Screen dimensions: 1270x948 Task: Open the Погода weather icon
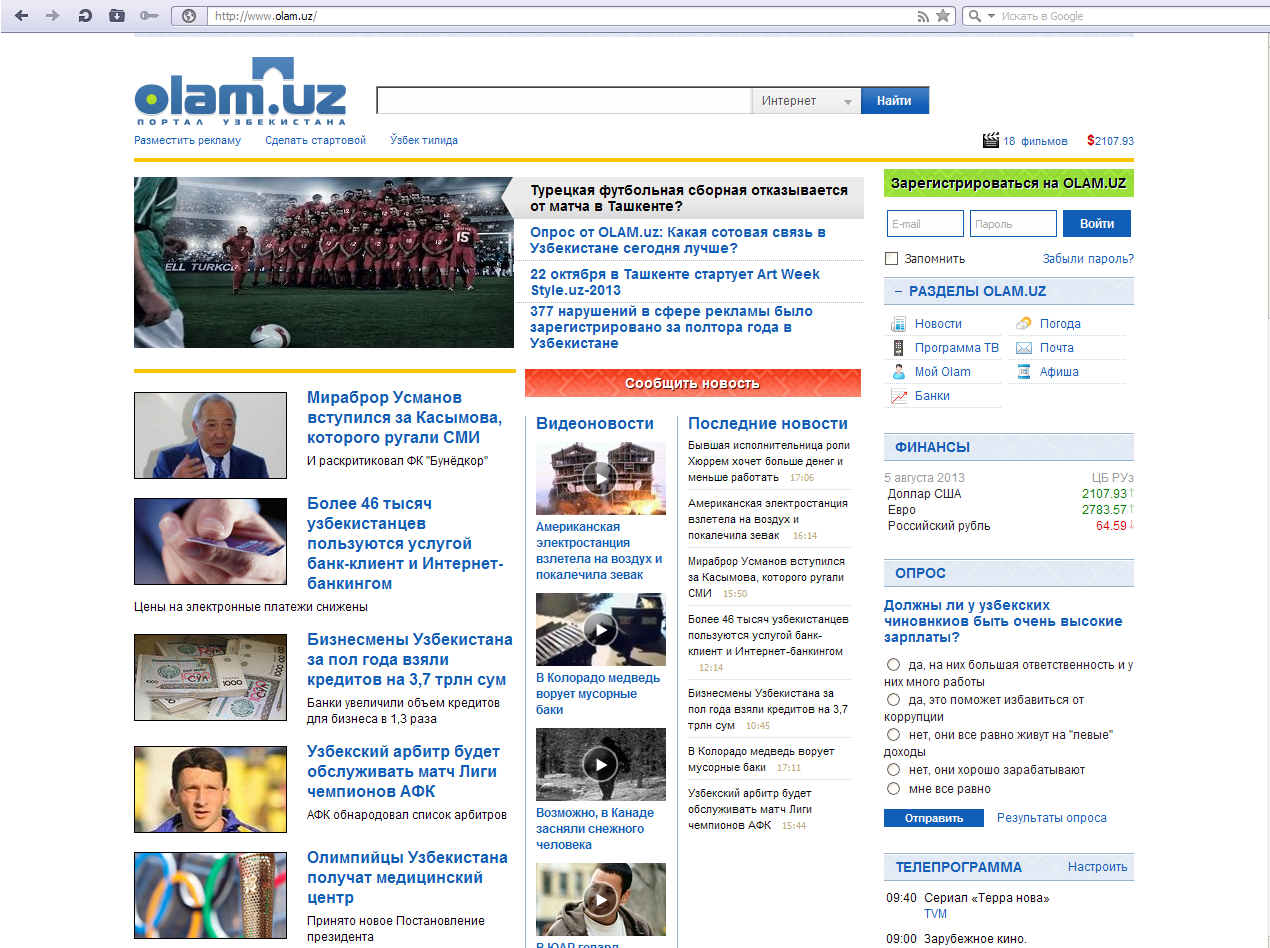tap(1024, 324)
